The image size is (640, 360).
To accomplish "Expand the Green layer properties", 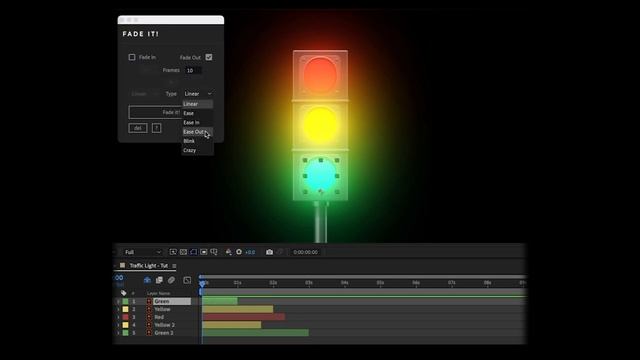I will click(118, 301).
